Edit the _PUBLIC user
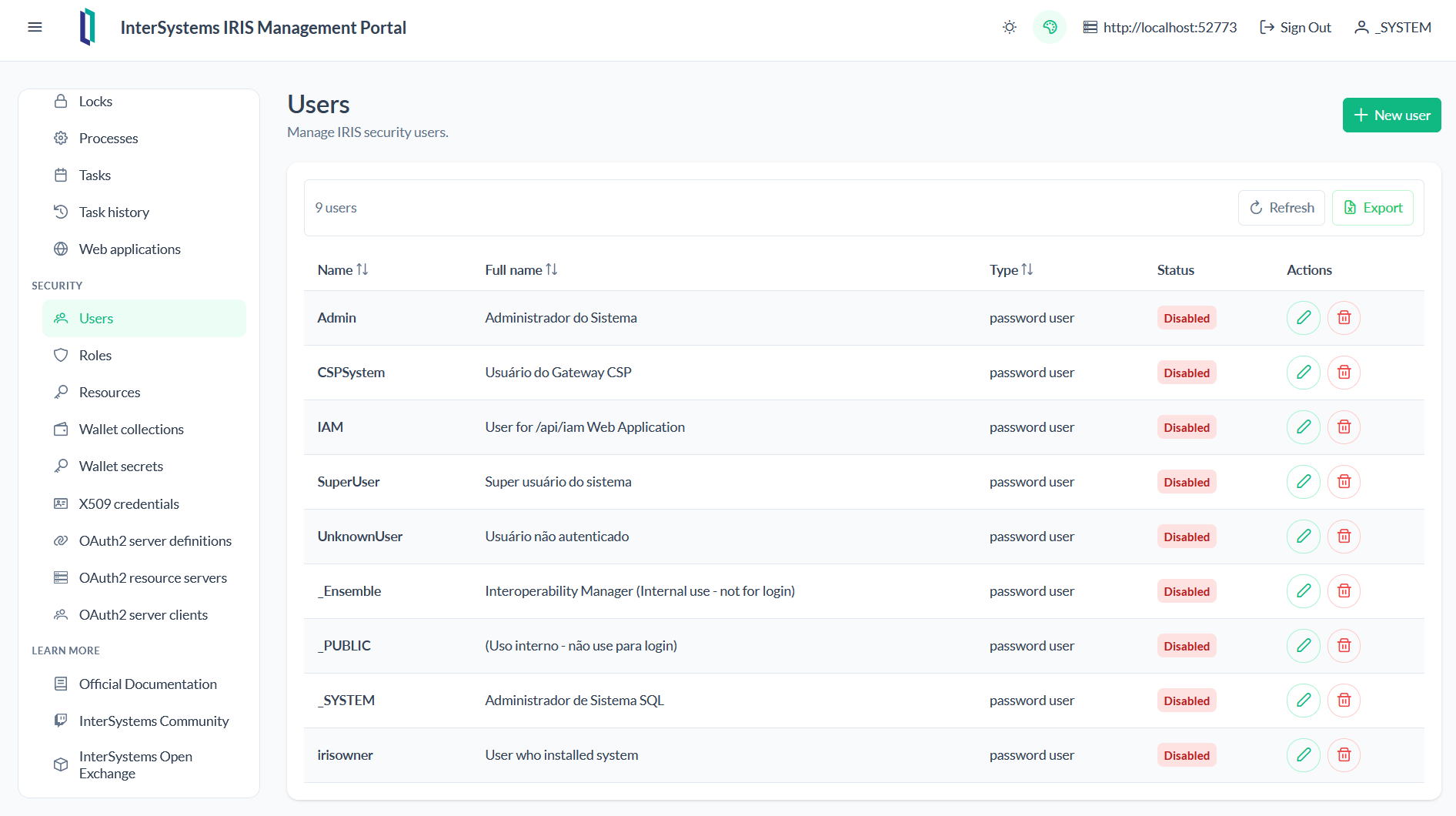 point(1304,646)
